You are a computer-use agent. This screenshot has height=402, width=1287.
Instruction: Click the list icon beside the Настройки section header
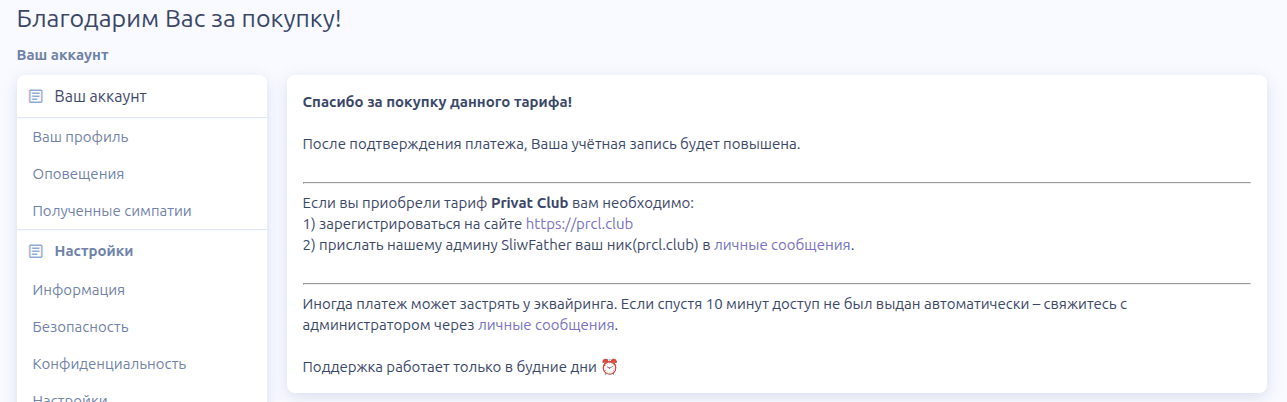click(x=36, y=251)
